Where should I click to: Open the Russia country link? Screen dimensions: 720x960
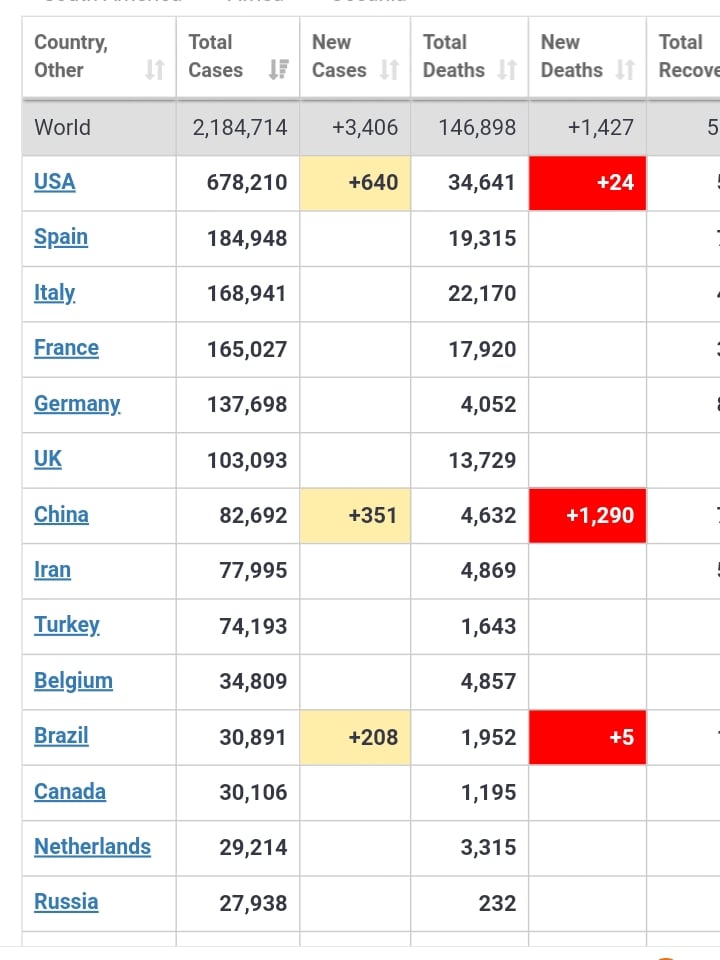(x=66, y=902)
